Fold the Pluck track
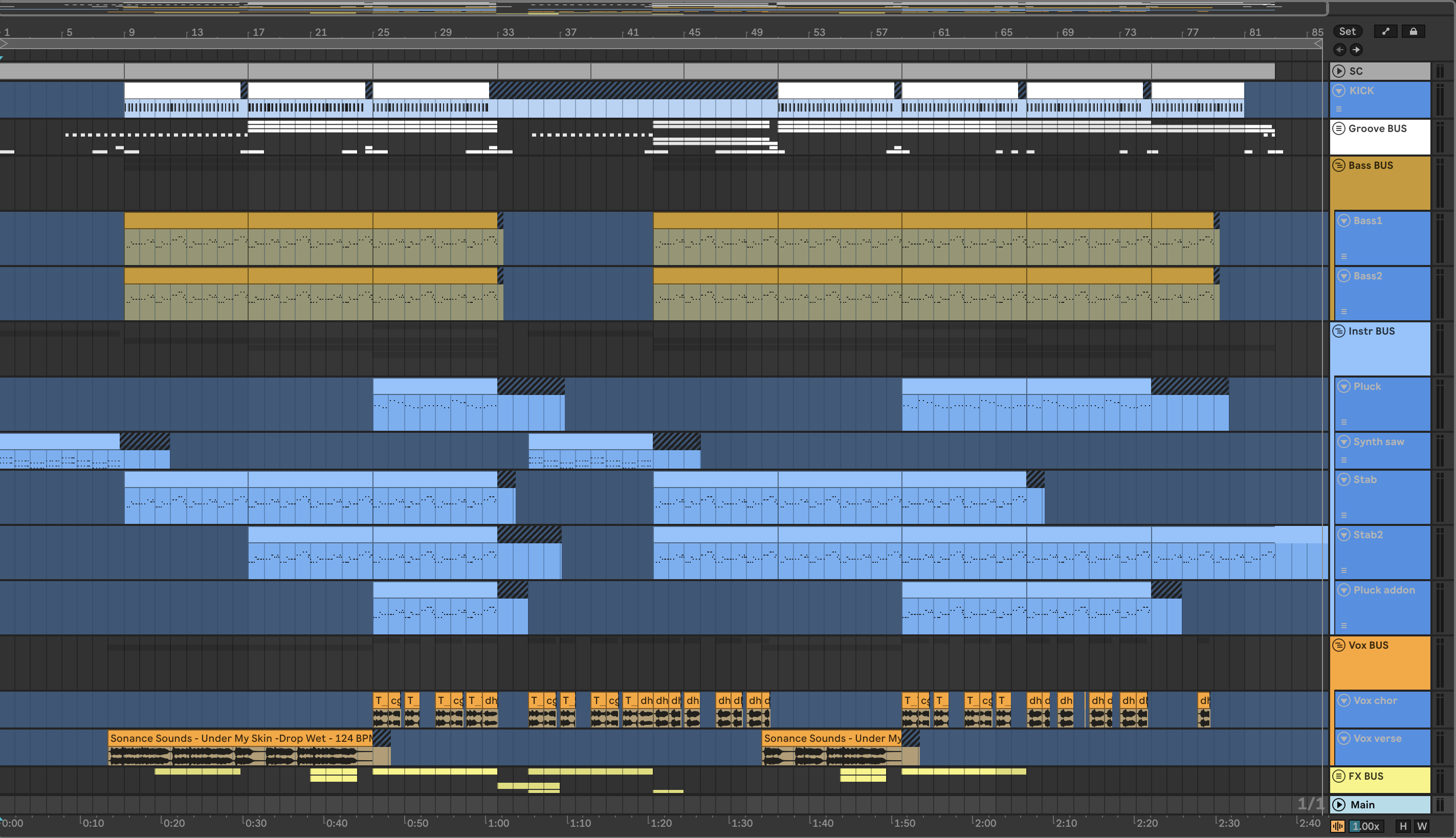 click(1344, 386)
